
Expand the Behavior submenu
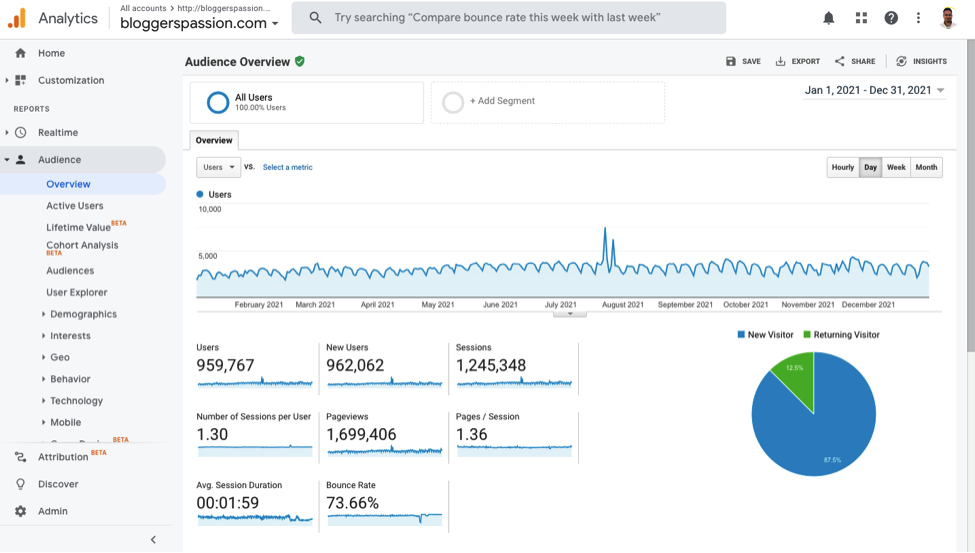click(x=44, y=379)
